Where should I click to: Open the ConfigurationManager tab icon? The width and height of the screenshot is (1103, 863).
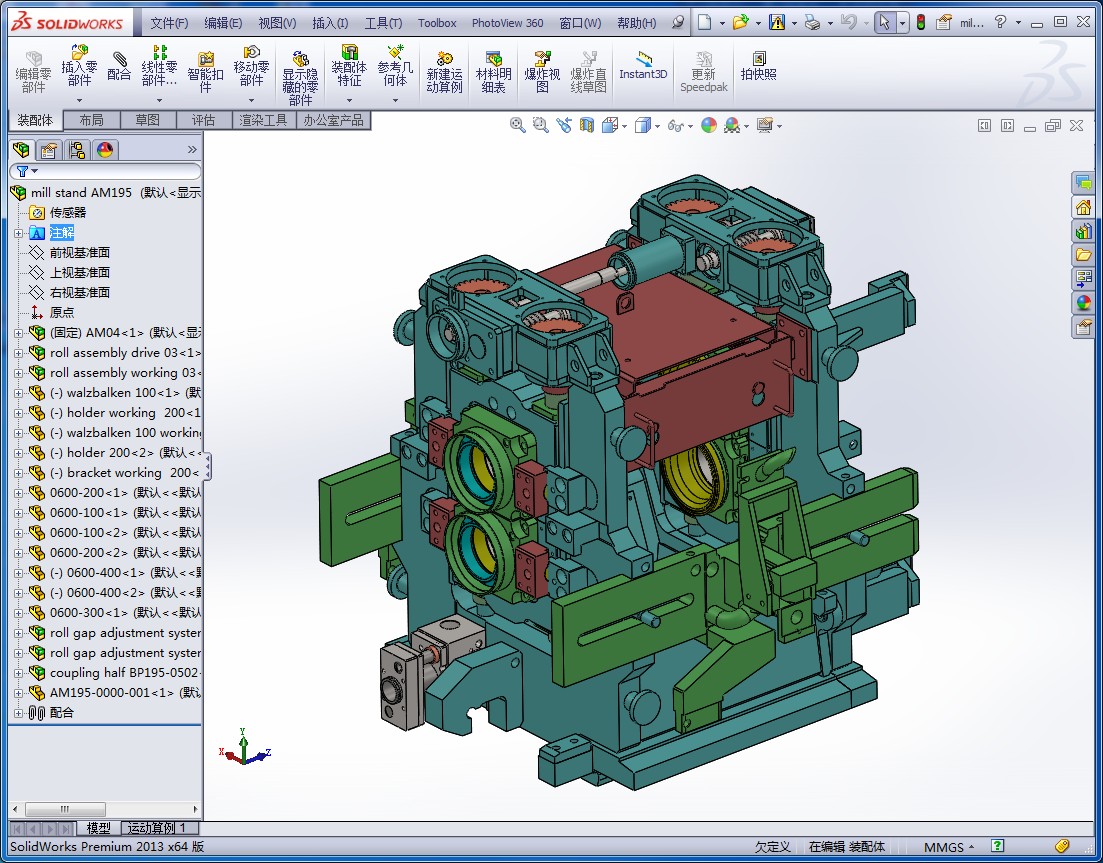(77, 150)
